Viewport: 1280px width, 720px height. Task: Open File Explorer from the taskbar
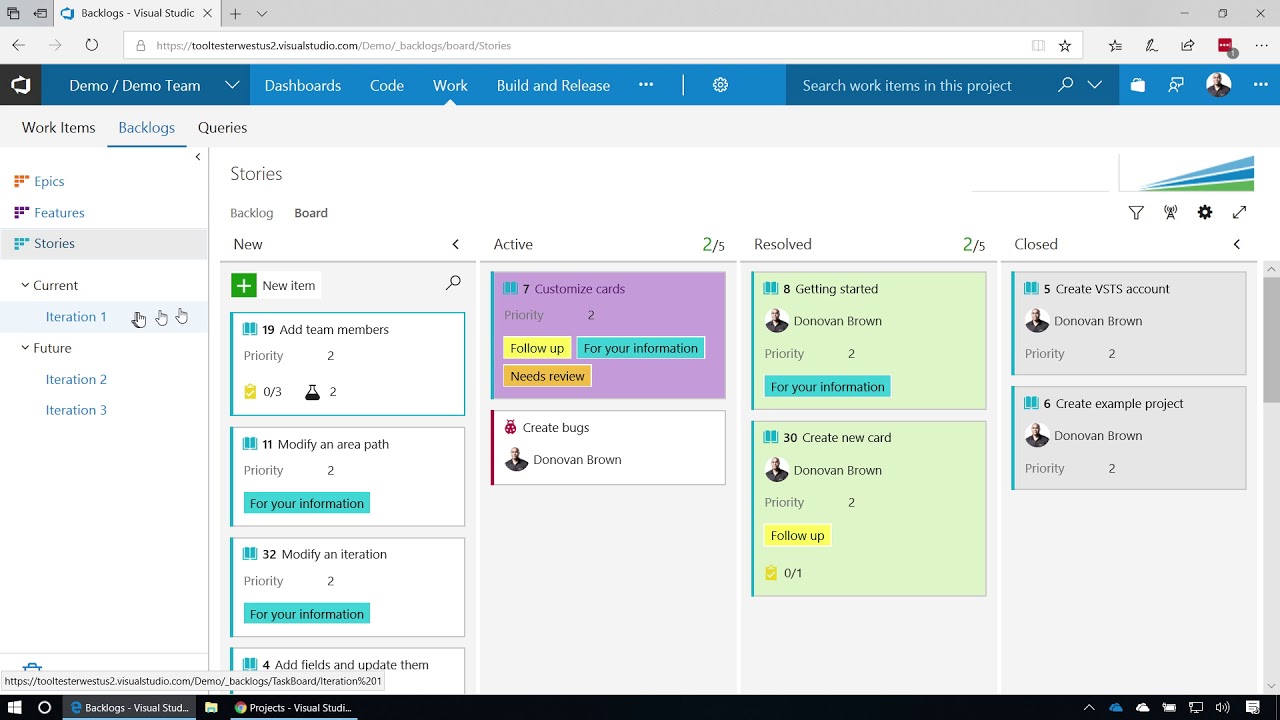point(211,707)
